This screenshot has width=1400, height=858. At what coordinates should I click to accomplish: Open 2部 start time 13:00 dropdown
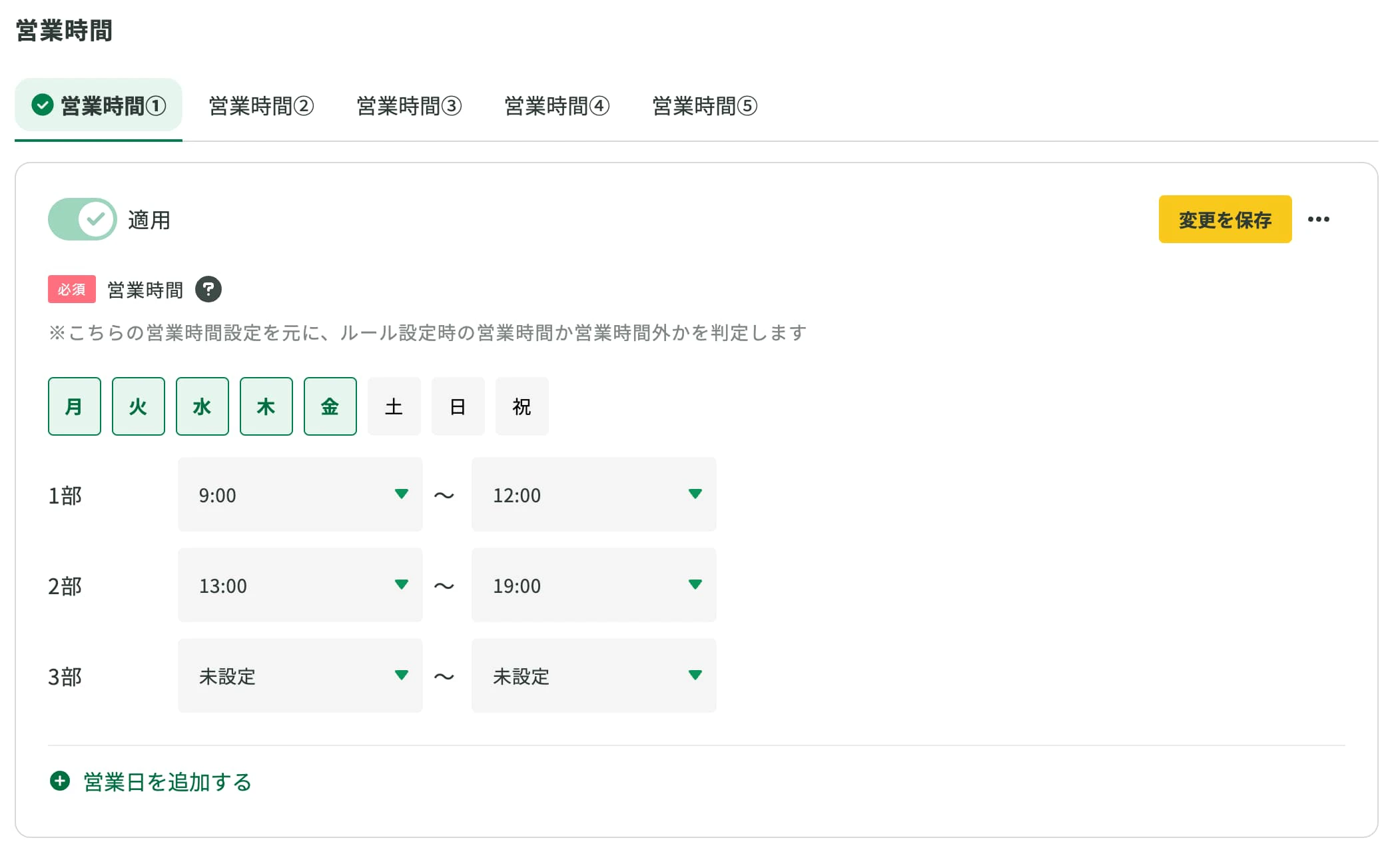300,585
